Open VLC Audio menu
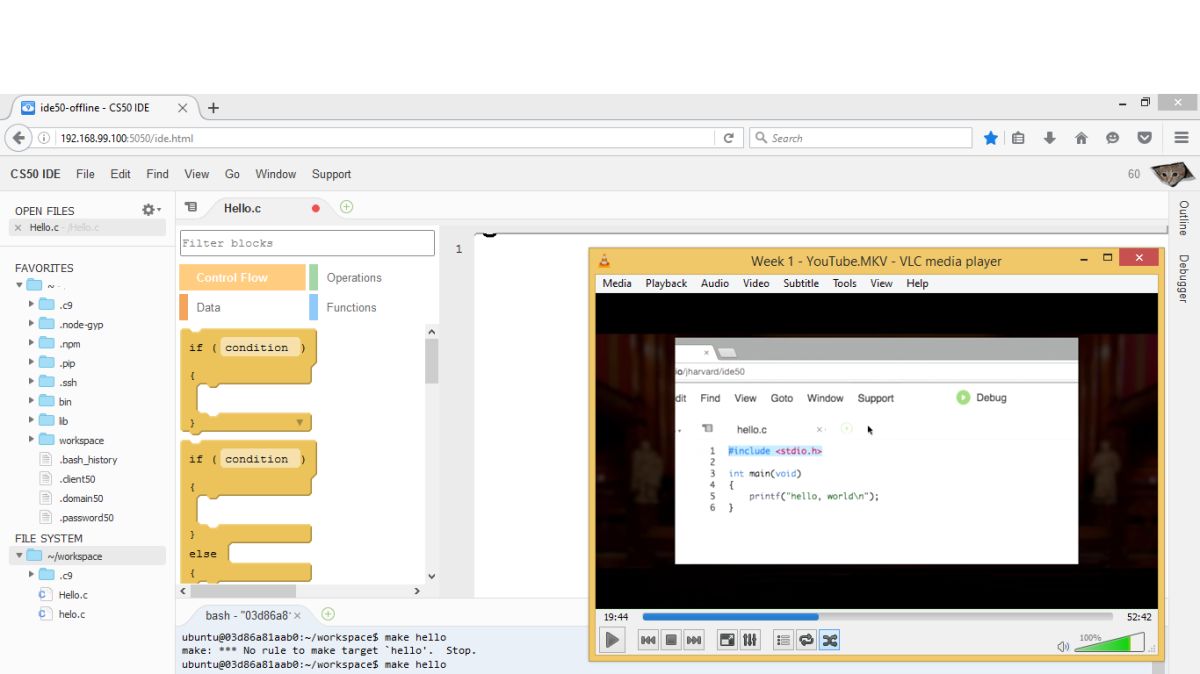Image resolution: width=1200 pixels, height=674 pixels. coord(715,283)
